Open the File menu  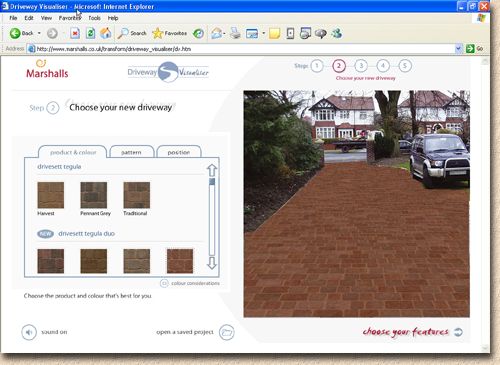[13, 18]
